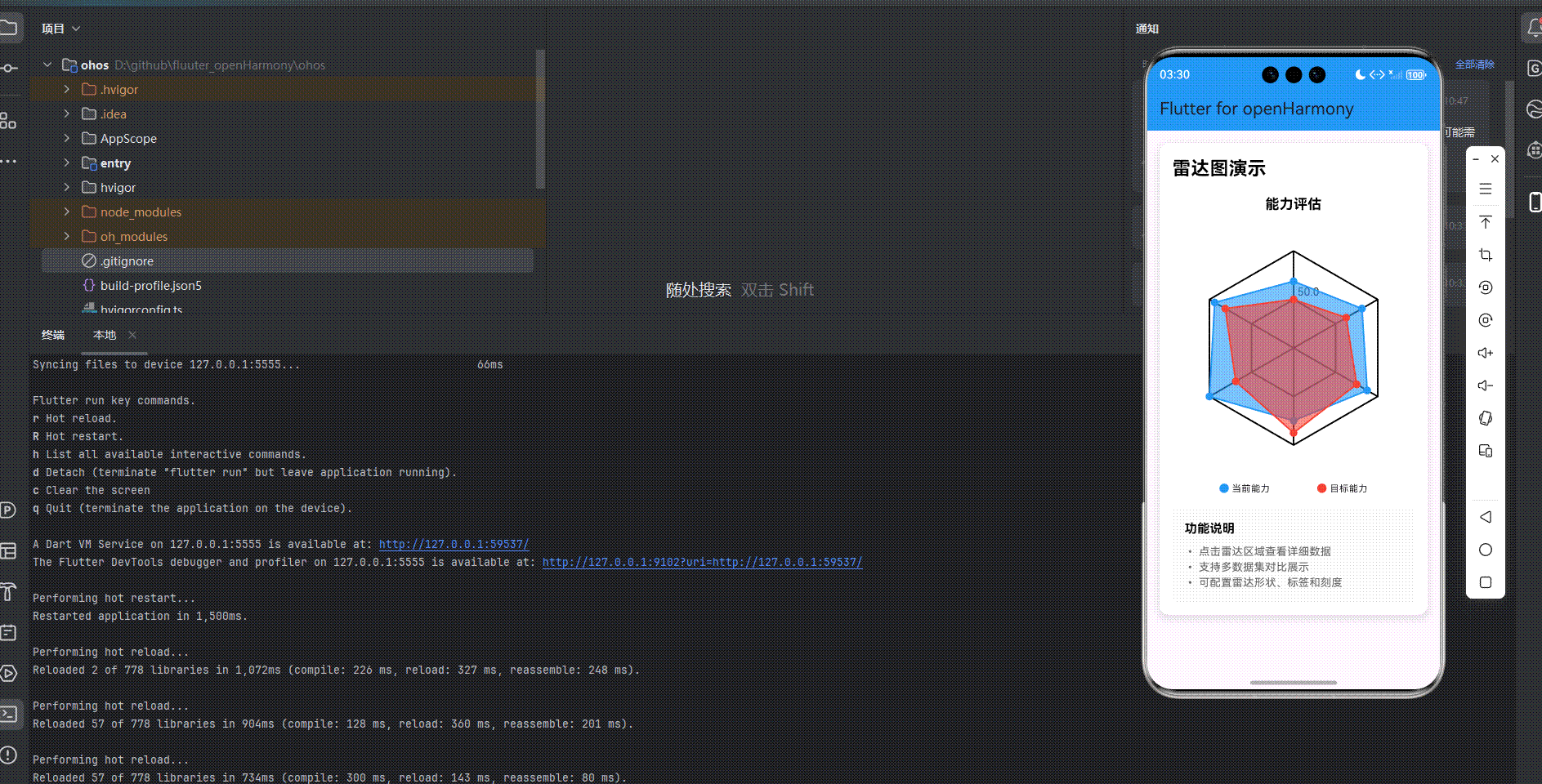Open the Problems exclamation icon
The height and width of the screenshot is (784, 1542).
(x=8, y=755)
